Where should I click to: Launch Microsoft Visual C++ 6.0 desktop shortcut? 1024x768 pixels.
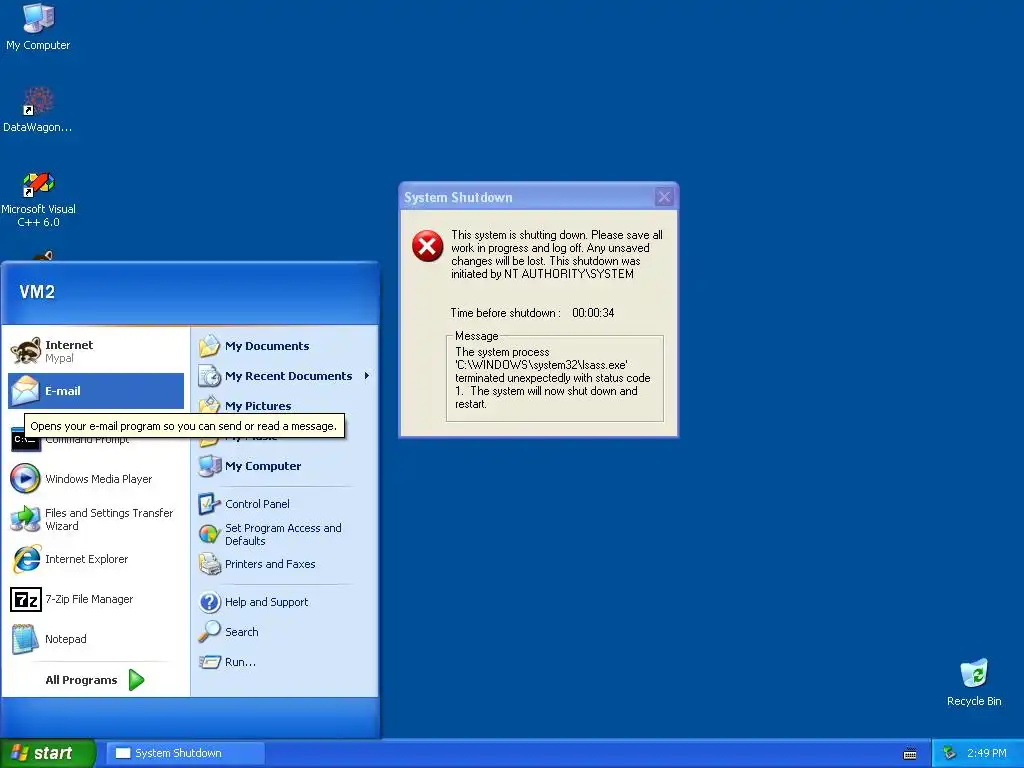click(38, 199)
